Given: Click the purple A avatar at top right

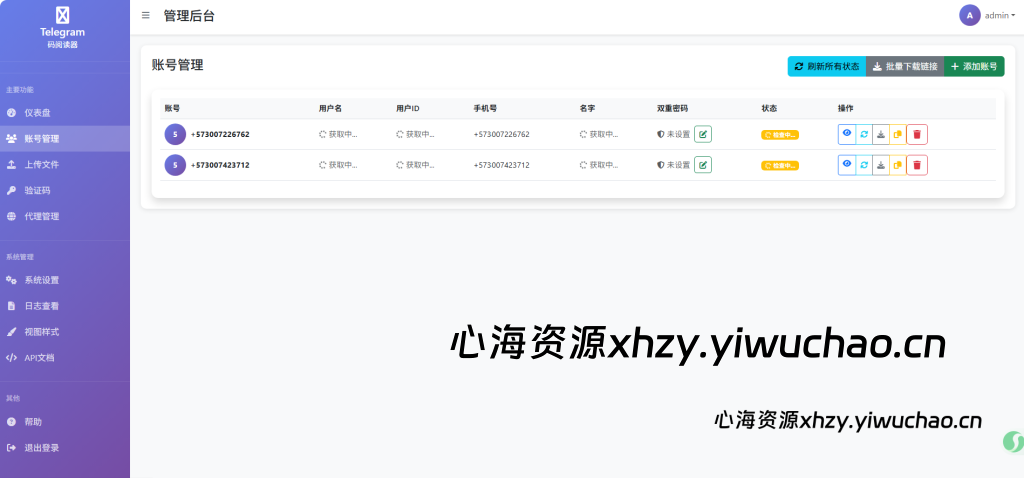Looking at the screenshot, I should 970,15.
